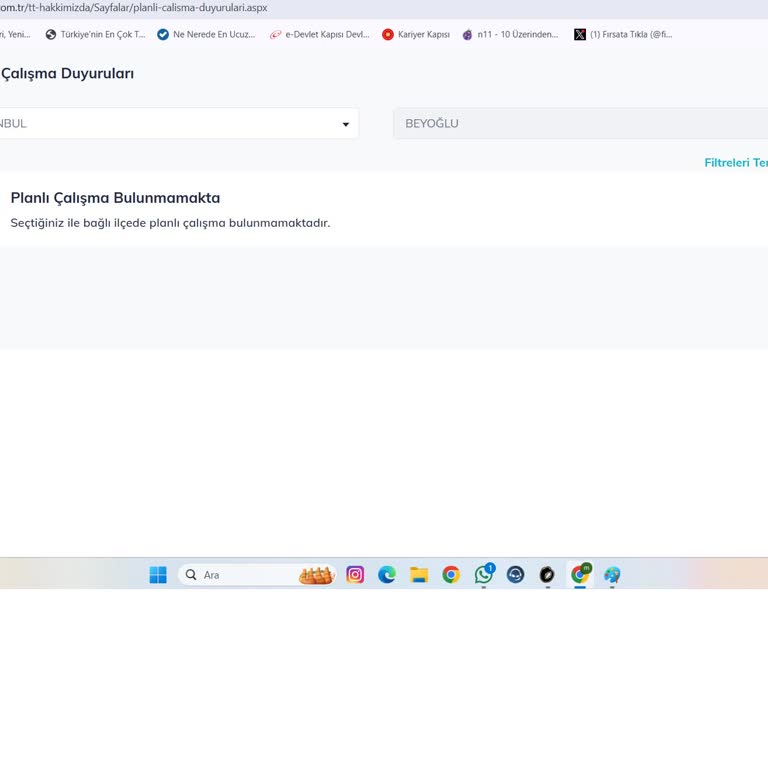Expand the city dropdown showing NBUL
The height and width of the screenshot is (768, 768).
[178, 123]
